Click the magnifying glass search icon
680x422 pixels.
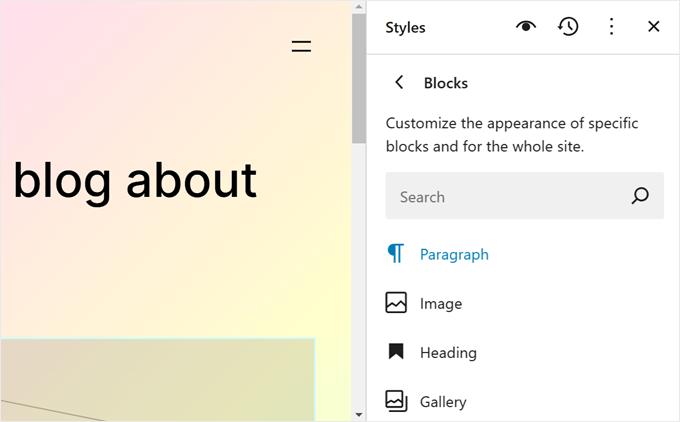point(640,197)
